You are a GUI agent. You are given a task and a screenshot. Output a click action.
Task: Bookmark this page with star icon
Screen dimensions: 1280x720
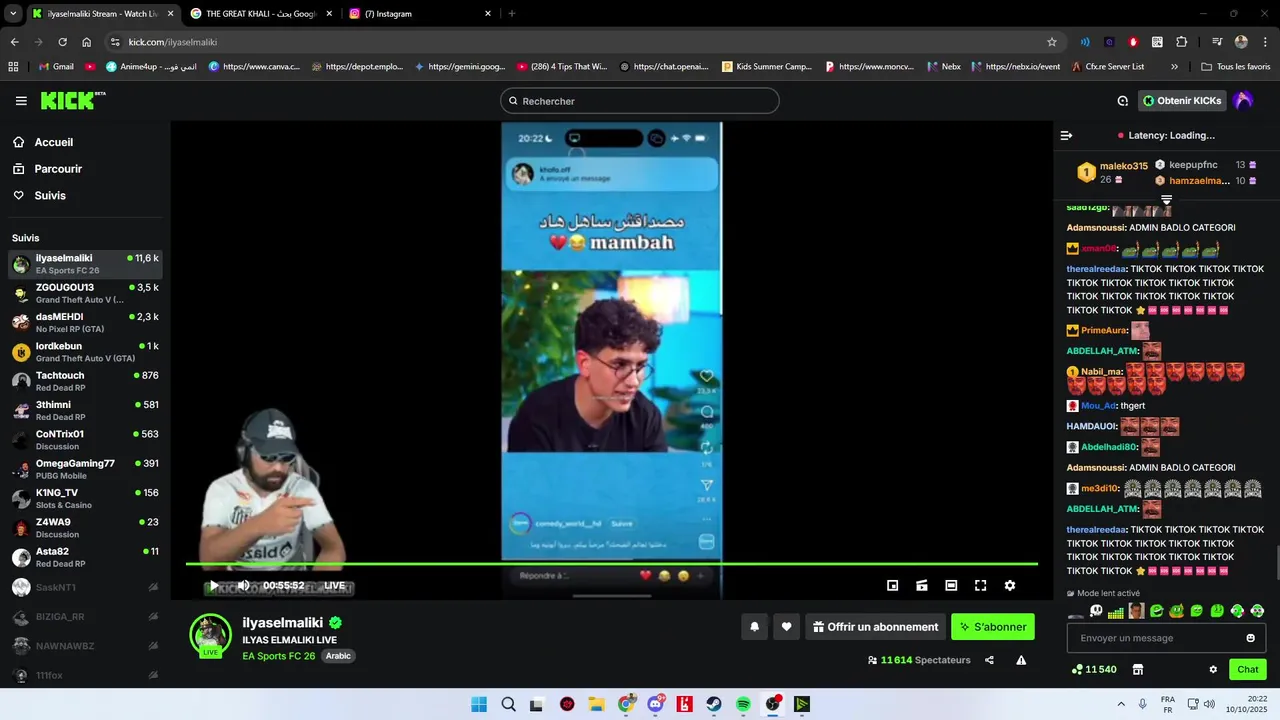coord(1052,42)
